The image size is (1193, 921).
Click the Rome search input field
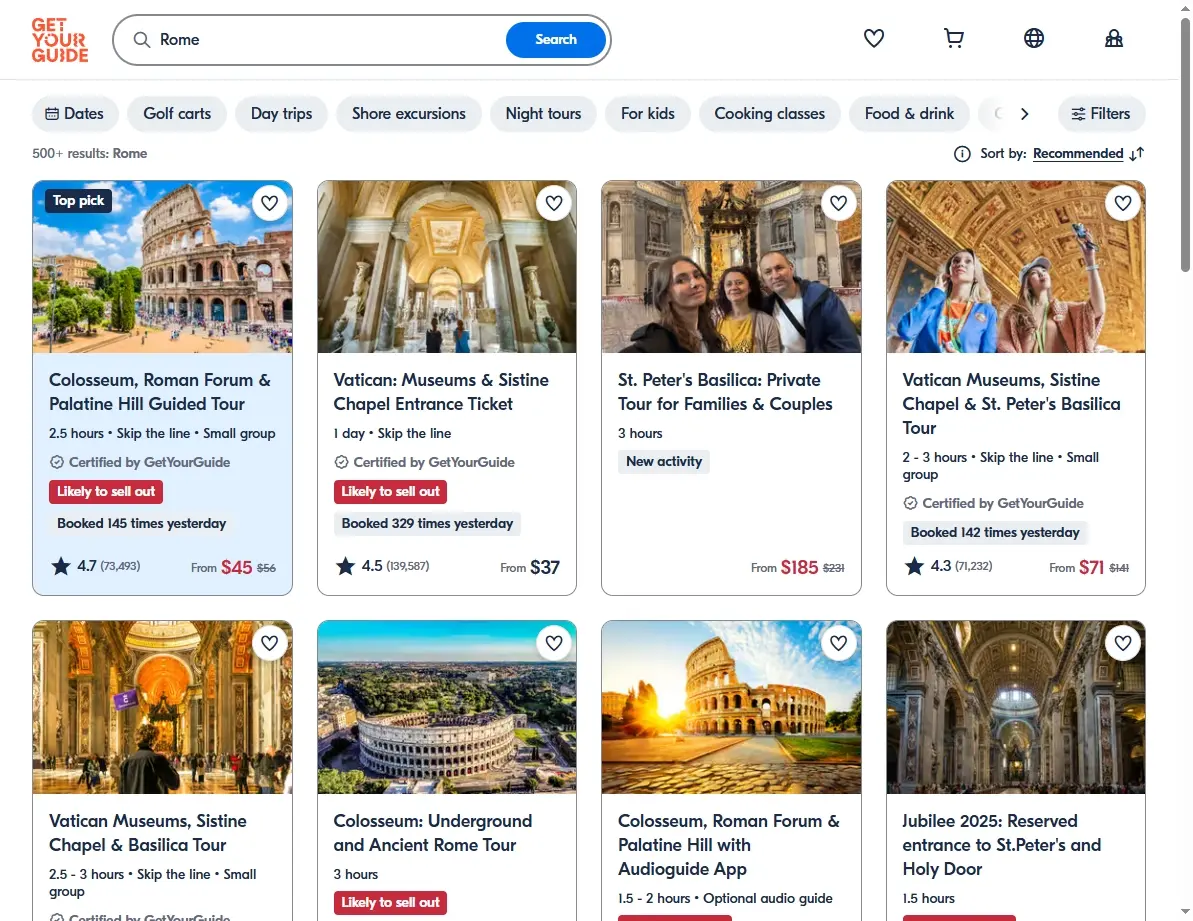point(327,40)
